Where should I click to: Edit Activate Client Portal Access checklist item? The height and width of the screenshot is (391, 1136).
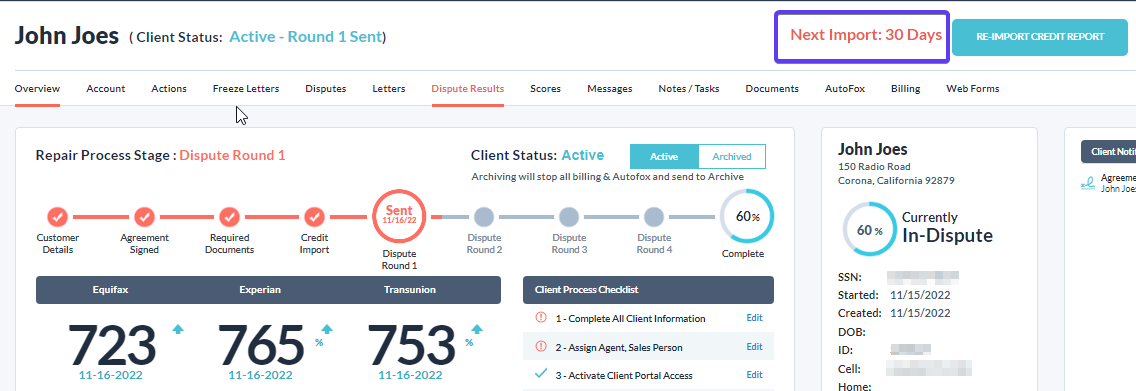(754, 375)
